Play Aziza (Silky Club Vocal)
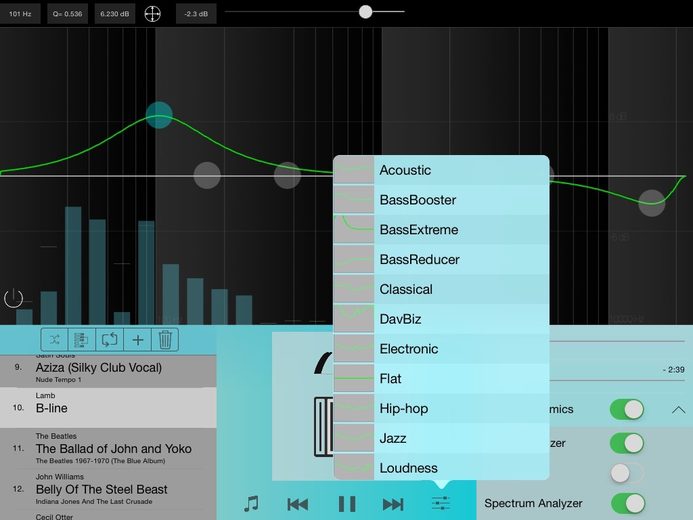The image size is (693, 520). click(108, 370)
